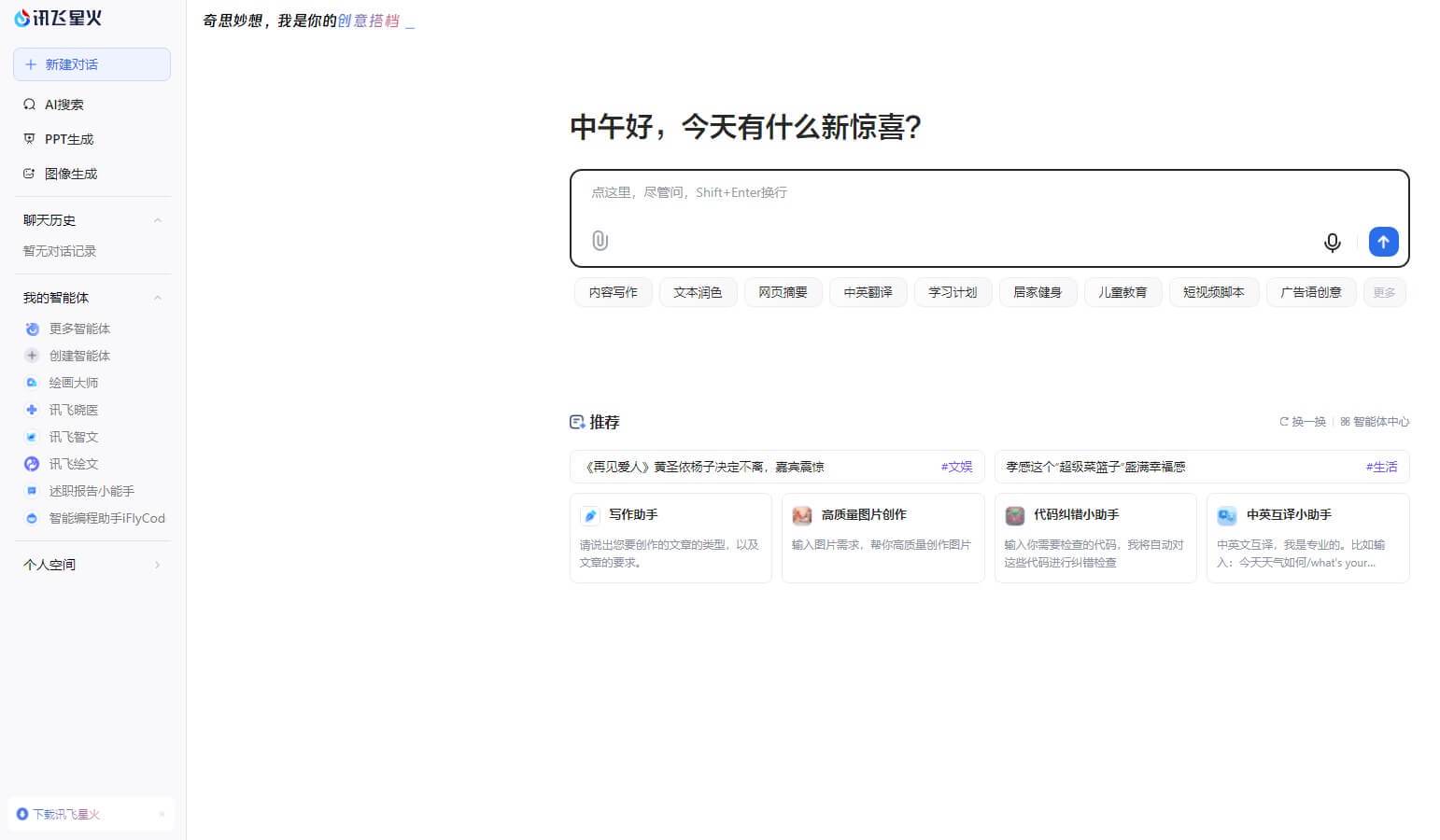Click the 智能体中心 grid icon
This screenshot has width=1440, height=840.
click(x=1346, y=422)
